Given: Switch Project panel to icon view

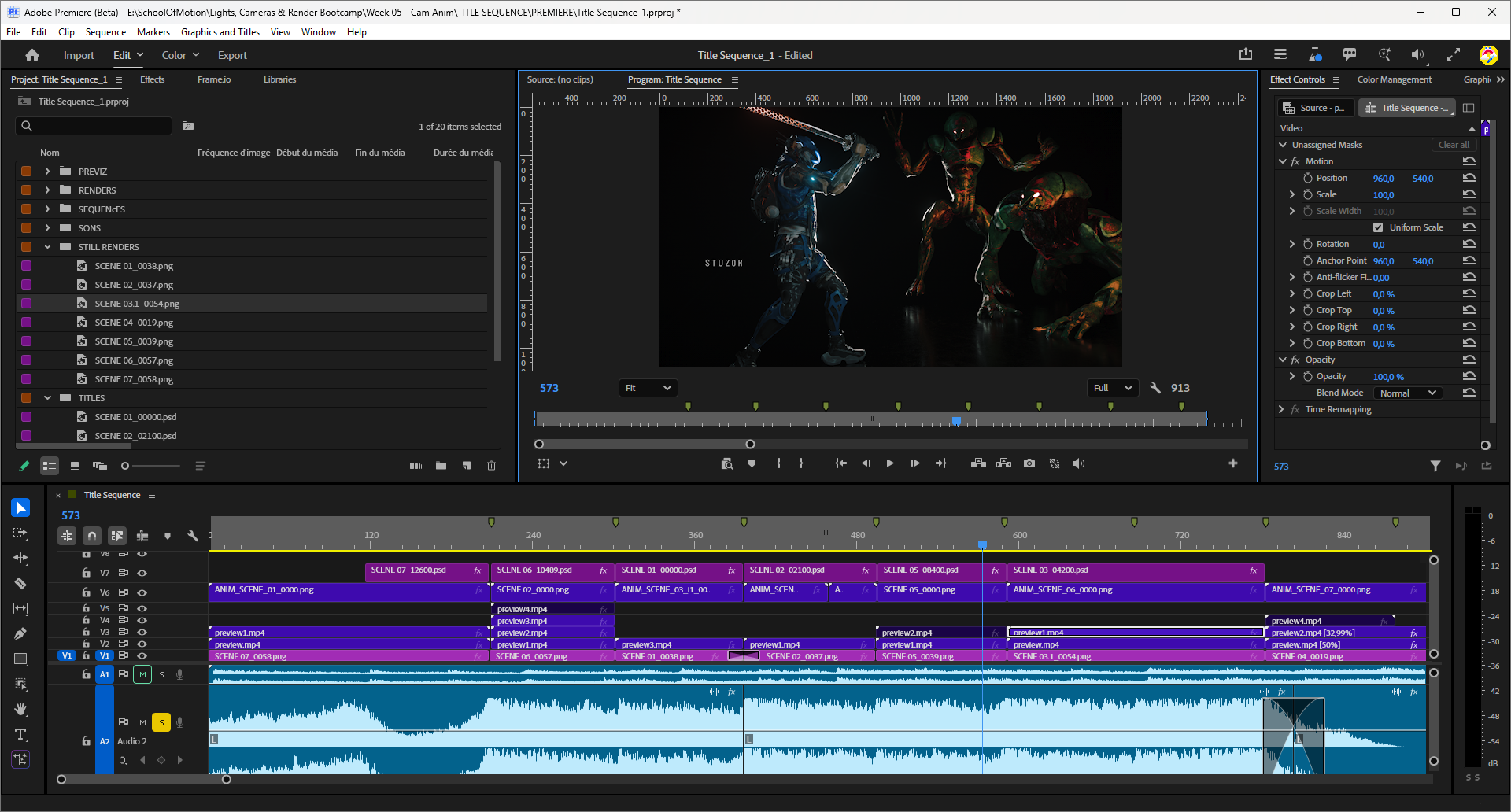Looking at the screenshot, I should pyautogui.click(x=75, y=466).
